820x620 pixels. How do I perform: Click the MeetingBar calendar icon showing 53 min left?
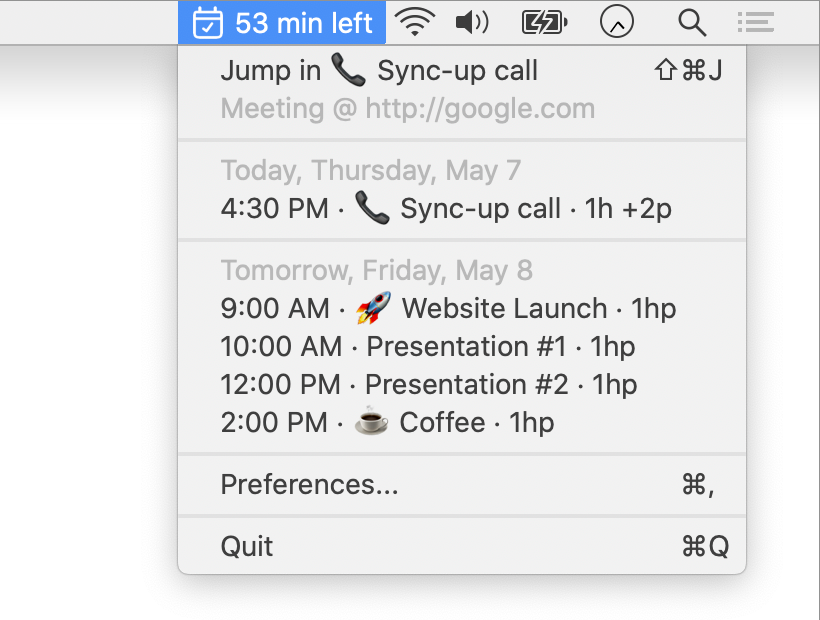point(207,21)
